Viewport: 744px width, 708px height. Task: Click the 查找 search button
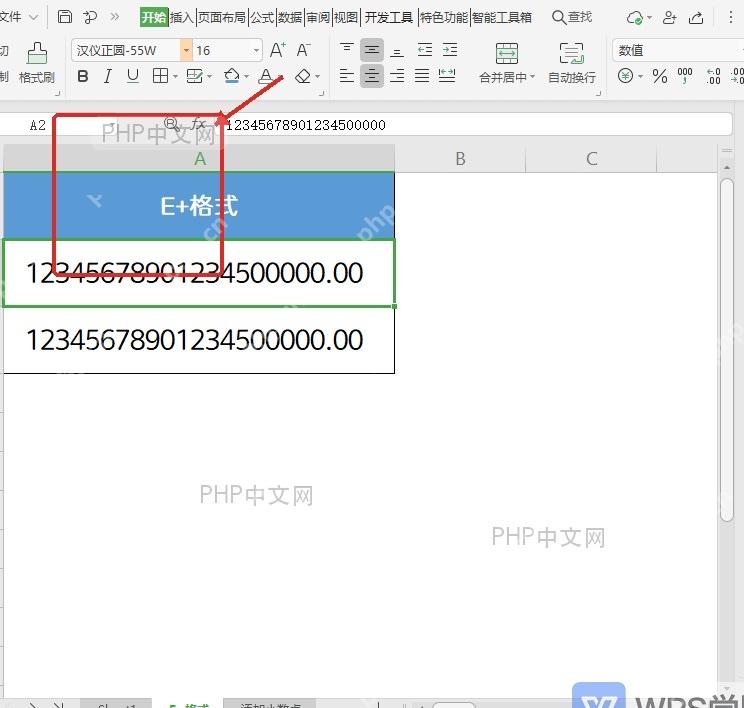tap(572, 18)
